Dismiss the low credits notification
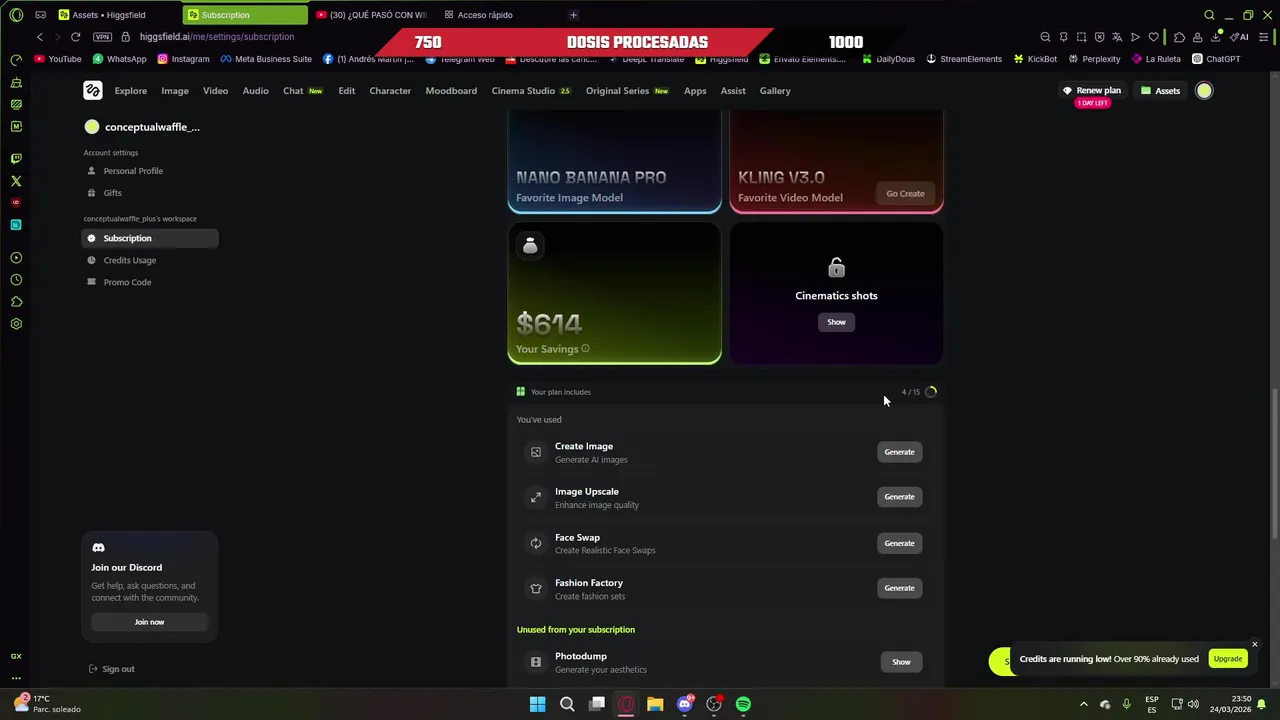 coord(1254,644)
